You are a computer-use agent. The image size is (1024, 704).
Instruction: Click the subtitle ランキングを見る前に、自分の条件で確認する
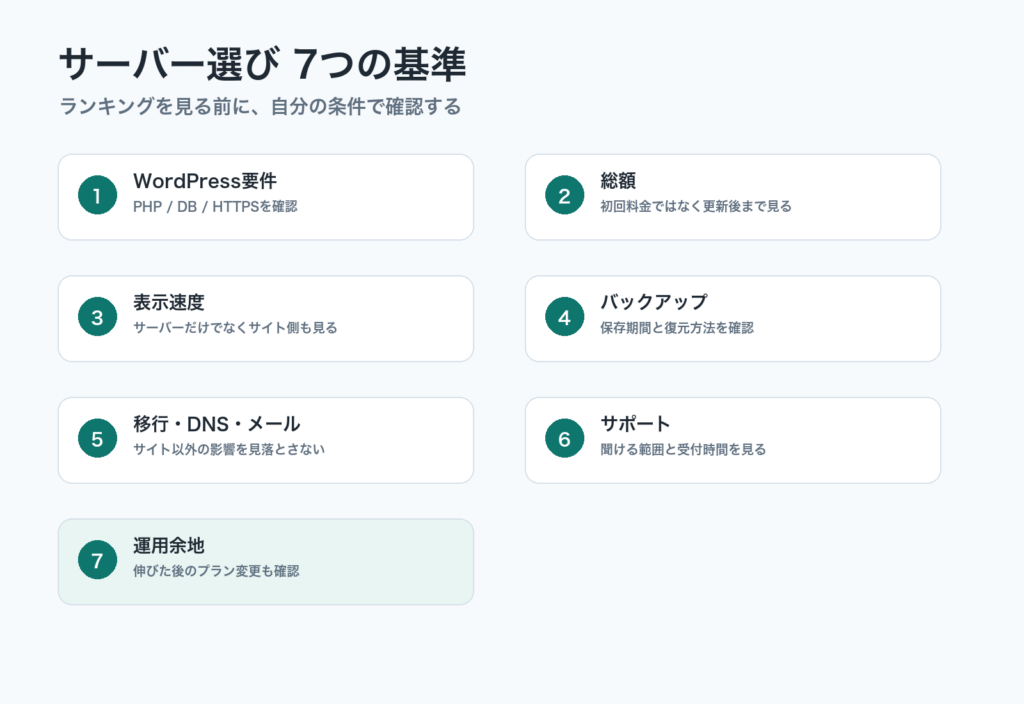click(261, 106)
